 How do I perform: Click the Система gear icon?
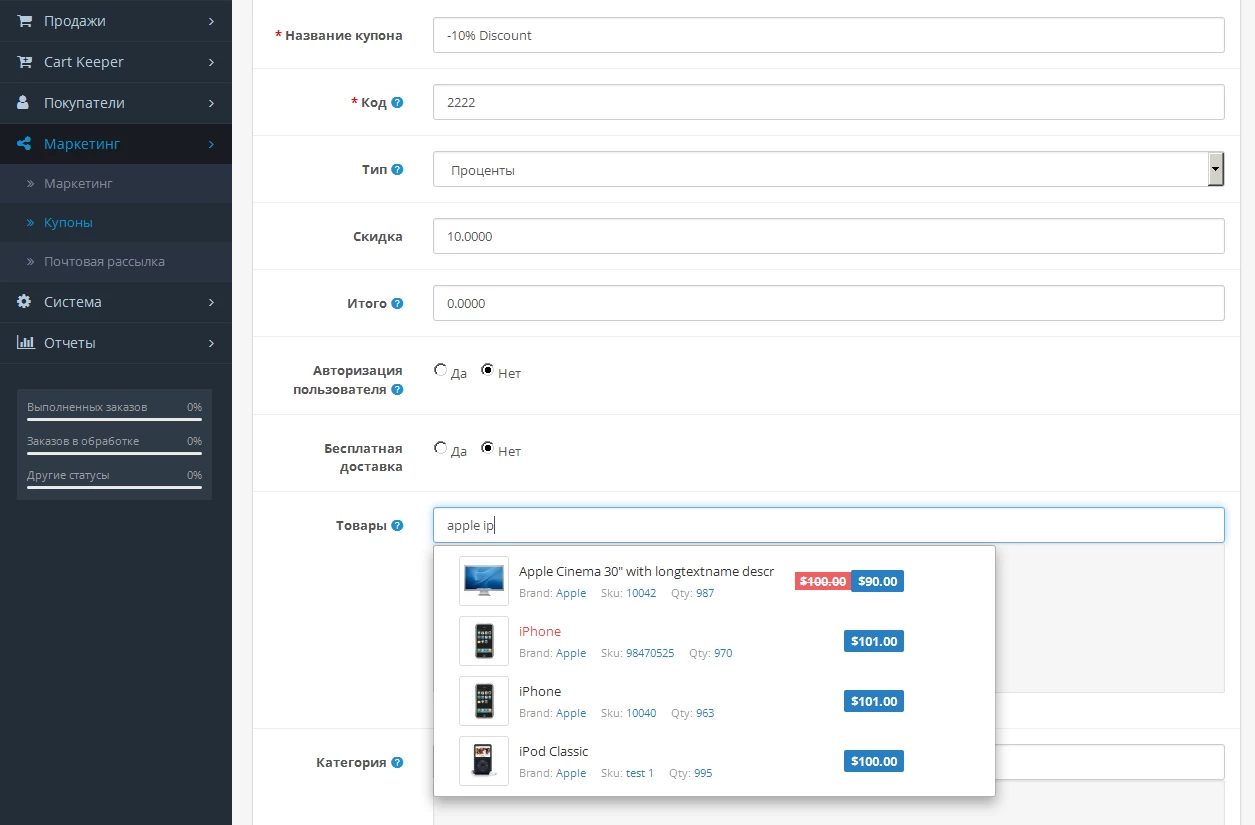click(25, 301)
